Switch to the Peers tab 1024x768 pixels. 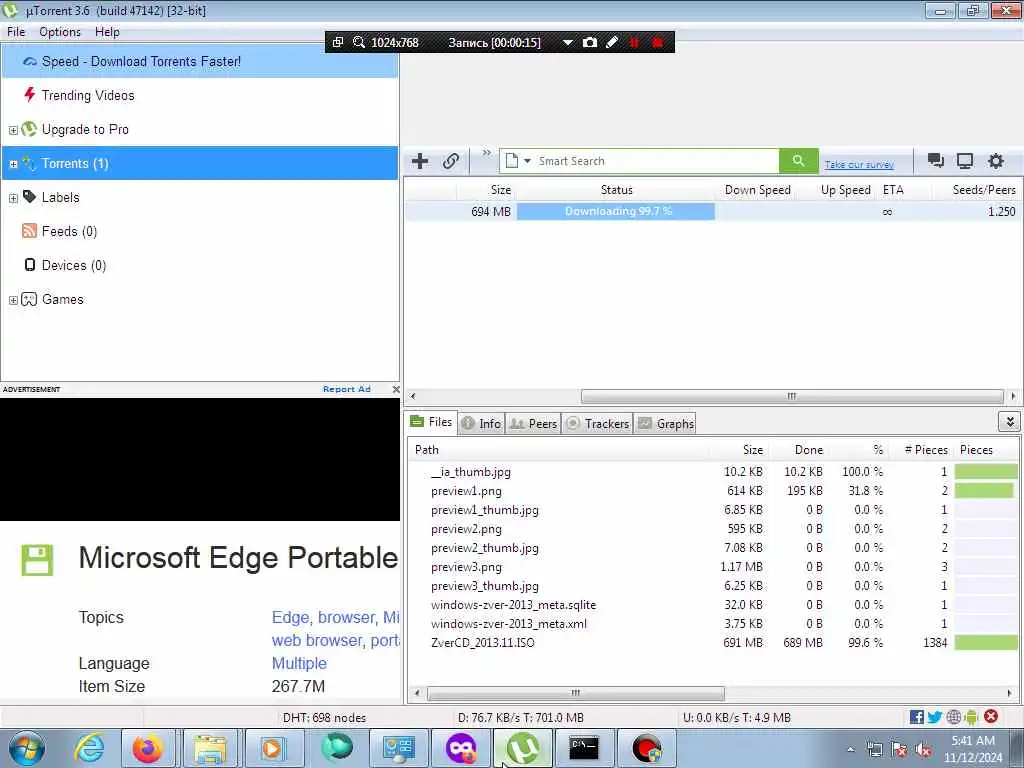point(533,423)
